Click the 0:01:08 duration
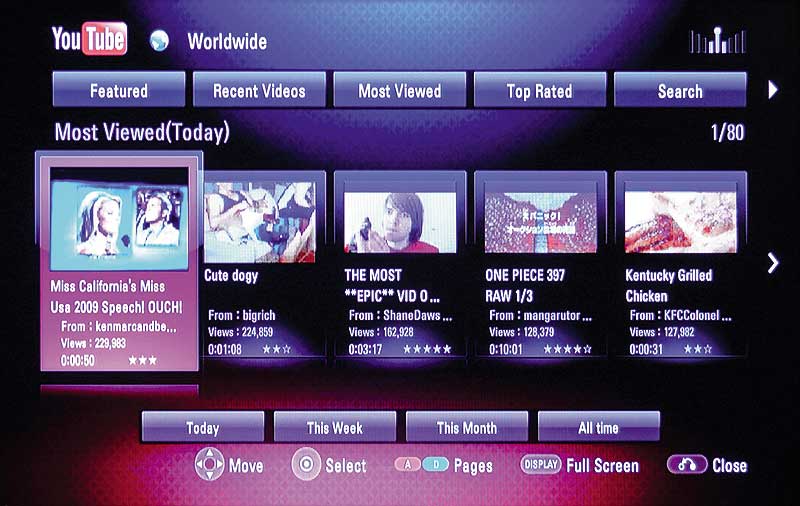 (x=225, y=349)
